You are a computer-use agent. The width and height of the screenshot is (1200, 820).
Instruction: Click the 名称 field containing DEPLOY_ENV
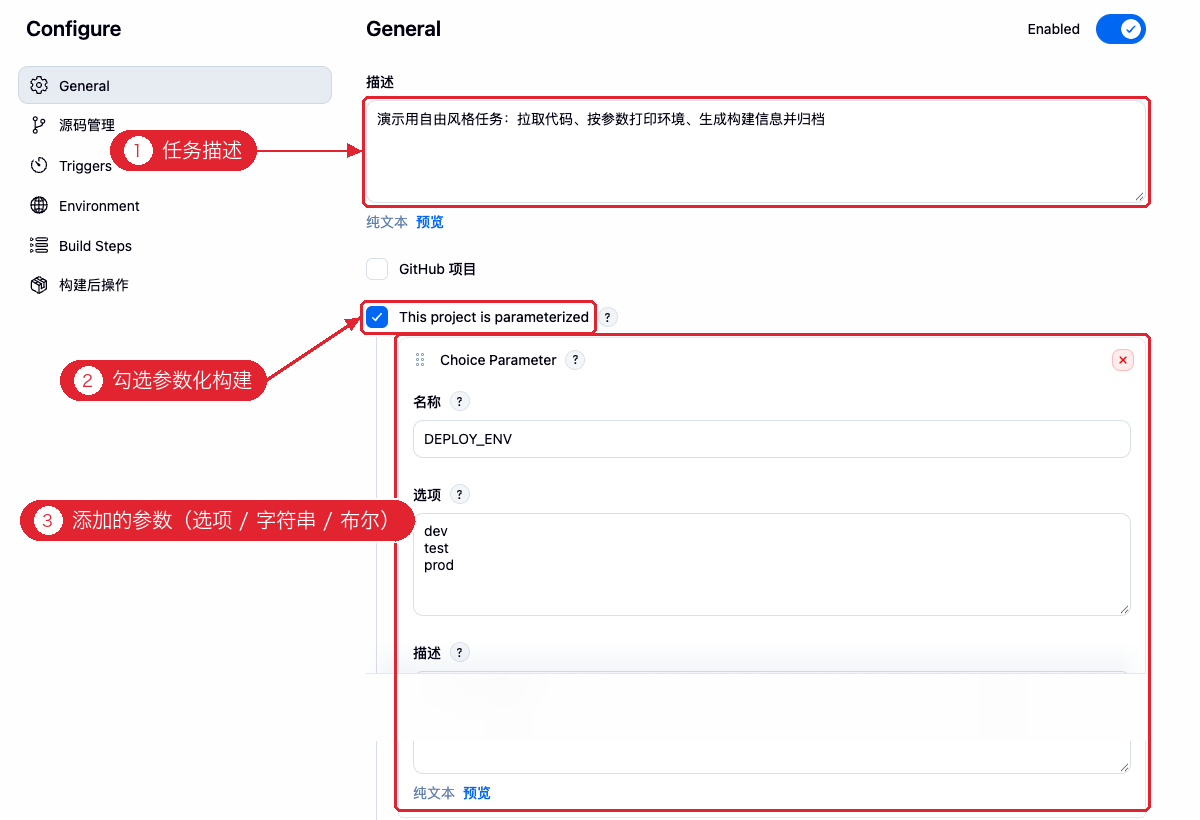[x=772, y=439]
